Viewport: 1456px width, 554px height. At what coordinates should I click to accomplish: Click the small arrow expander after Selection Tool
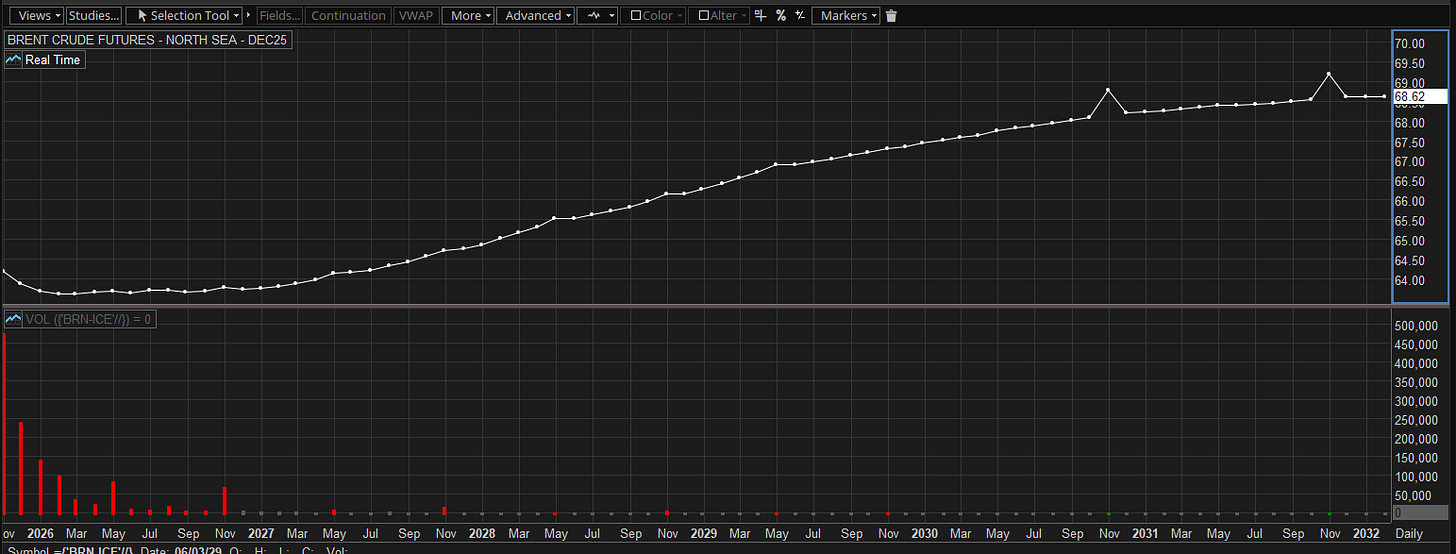point(249,16)
